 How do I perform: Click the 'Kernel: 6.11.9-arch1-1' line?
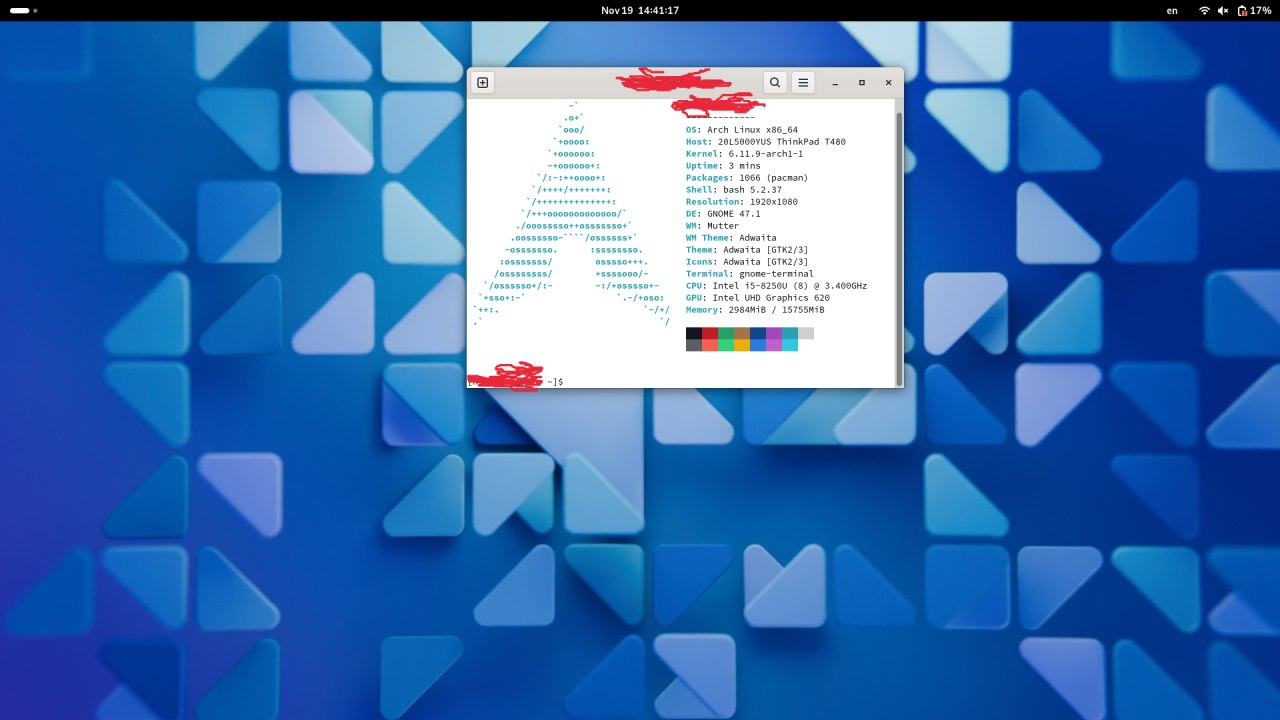click(745, 154)
